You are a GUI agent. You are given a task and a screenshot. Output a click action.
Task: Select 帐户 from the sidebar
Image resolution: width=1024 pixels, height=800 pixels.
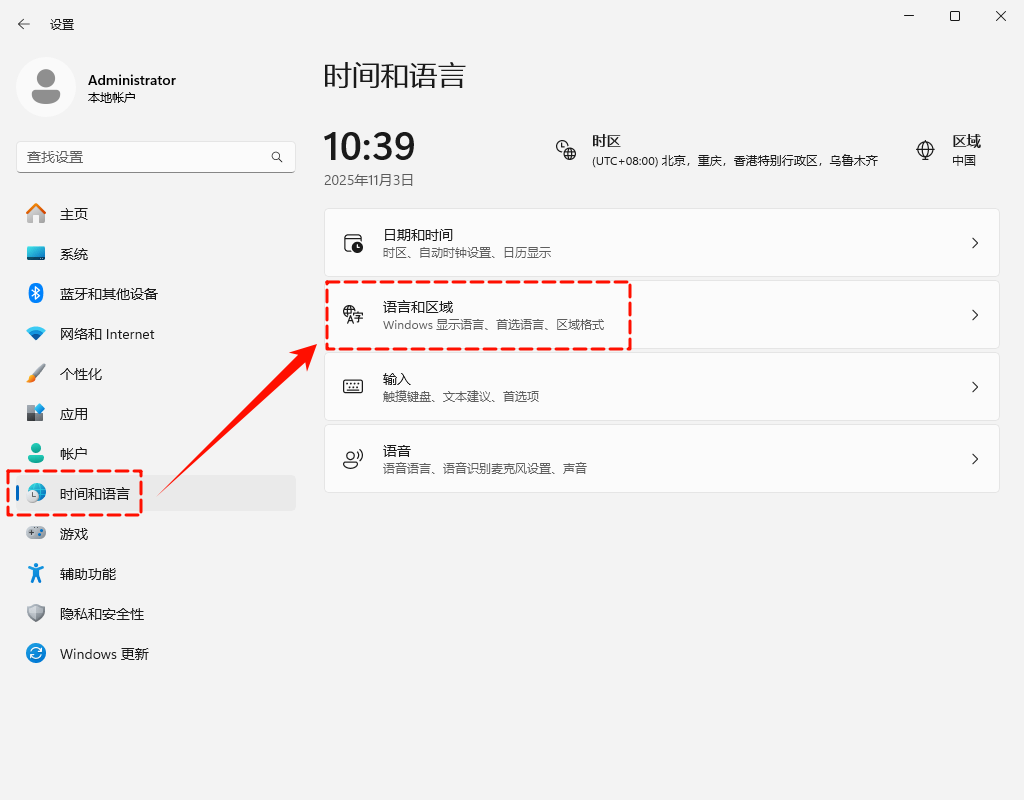pyautogui.click(x=72, y=453)
